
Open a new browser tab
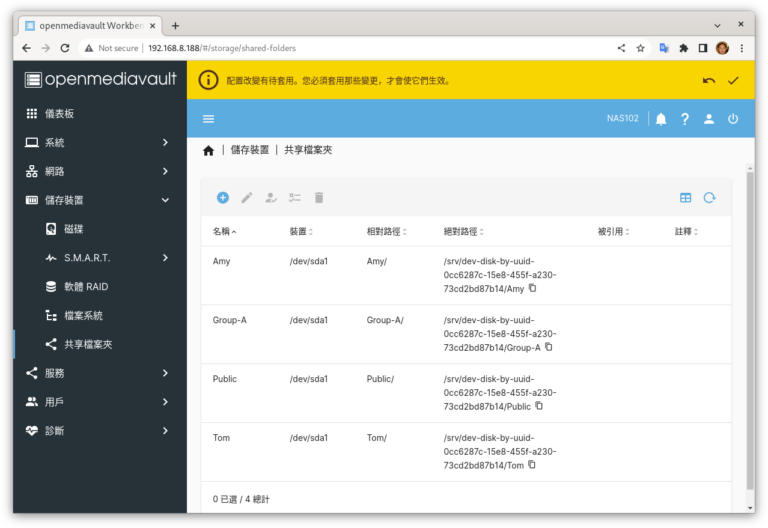pyautogui.click(x=175, y=25)
